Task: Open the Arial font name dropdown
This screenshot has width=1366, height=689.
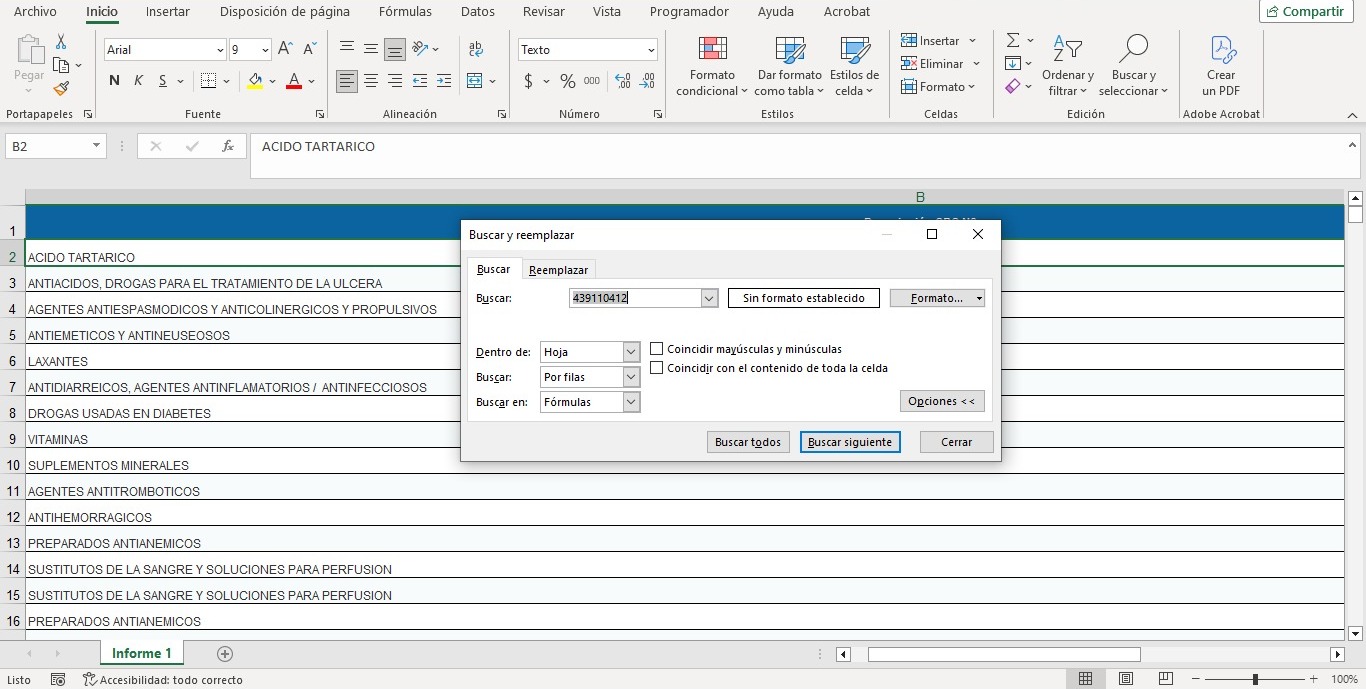Action: click(x=220, y=50)
